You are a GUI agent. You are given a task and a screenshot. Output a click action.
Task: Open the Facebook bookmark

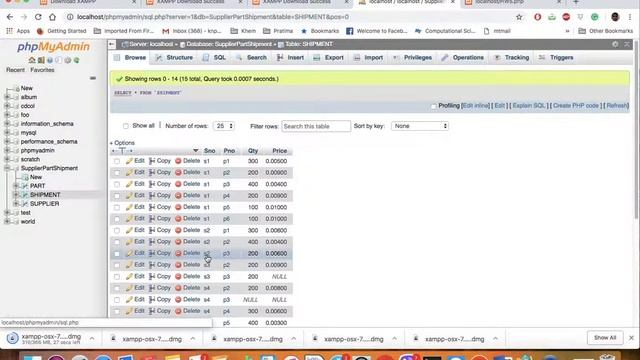tap(376, 31)
